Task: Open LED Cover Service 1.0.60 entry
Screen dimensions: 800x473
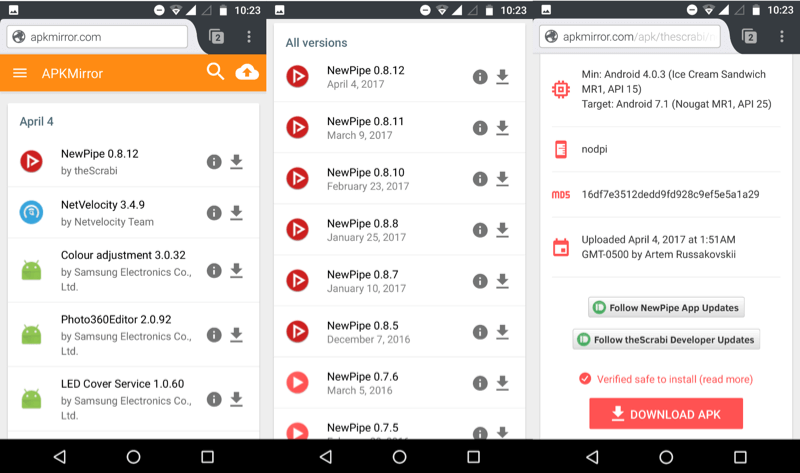Action: point(133,399)
